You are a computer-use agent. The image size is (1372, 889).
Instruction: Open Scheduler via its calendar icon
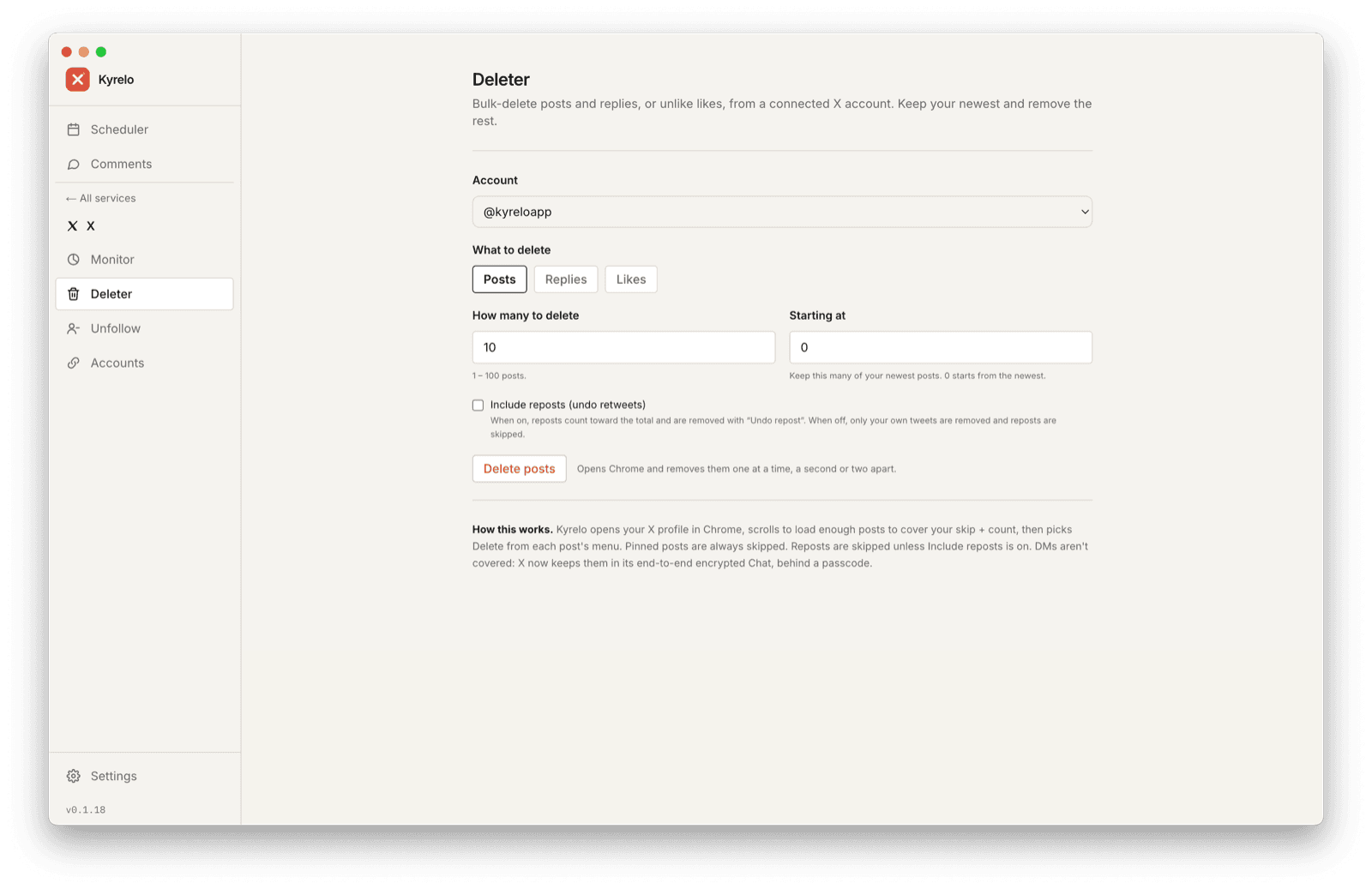click(x=74, y=129)
